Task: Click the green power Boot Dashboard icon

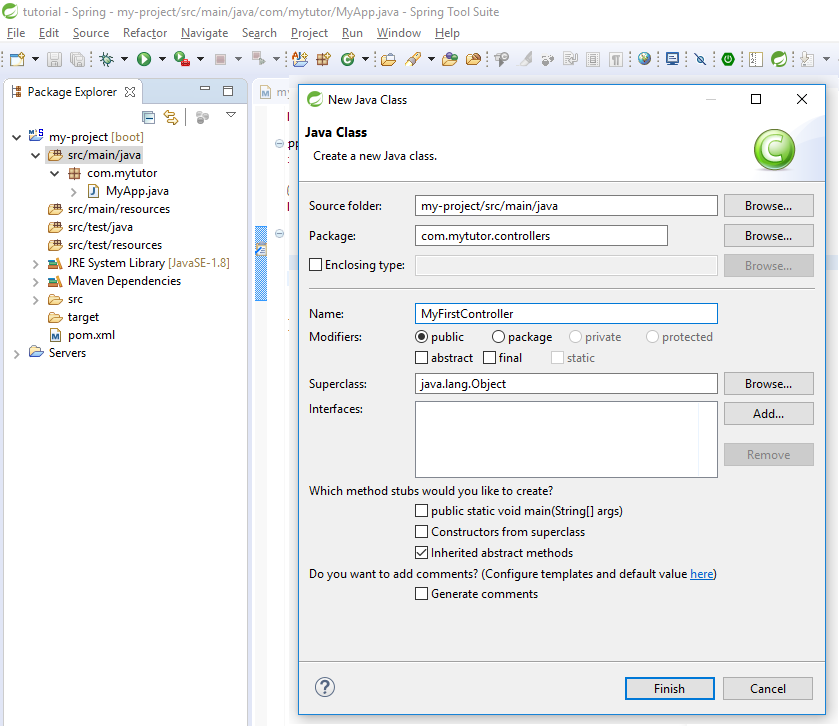Action: [728, 59]
